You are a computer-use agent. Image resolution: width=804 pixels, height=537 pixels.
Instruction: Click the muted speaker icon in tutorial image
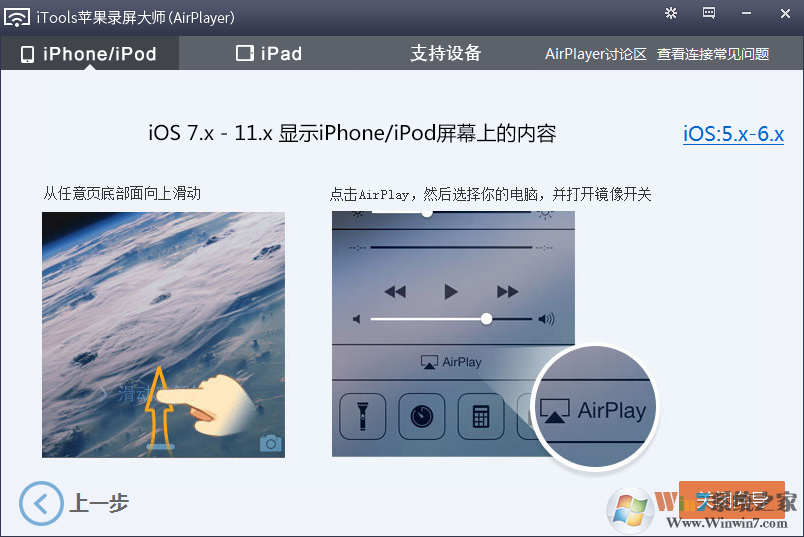pyautogui.click(x=357, y=319)
